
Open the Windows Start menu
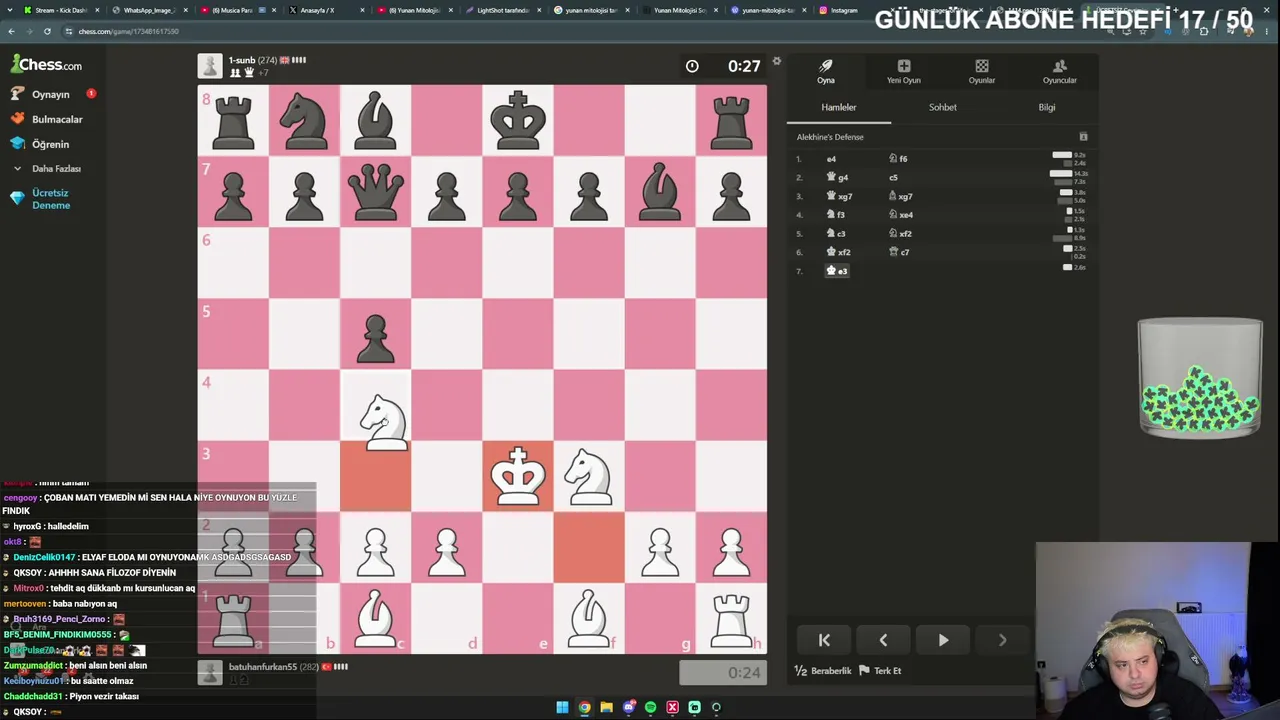click(x=562, y=708)
